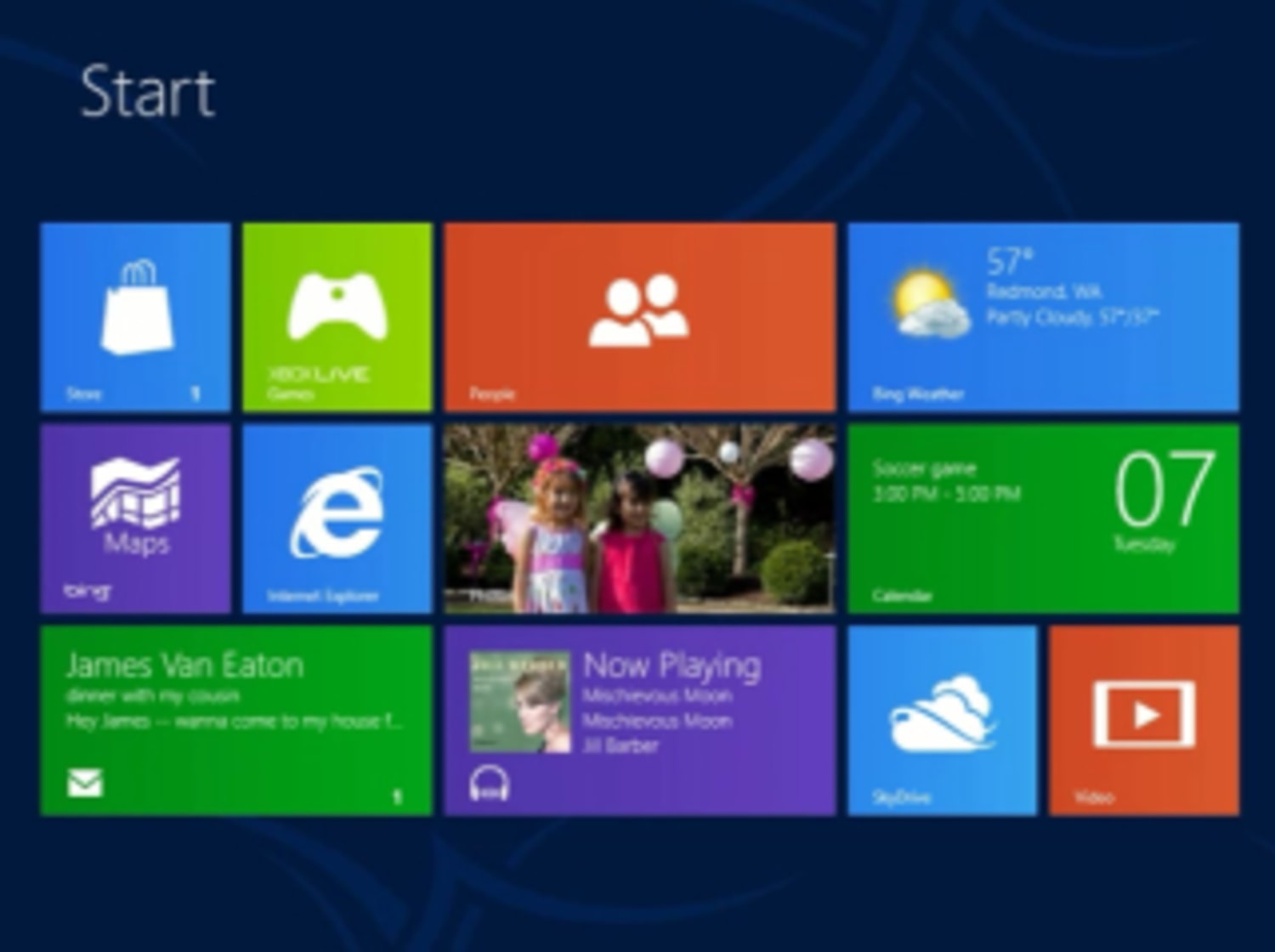Click the Now Playing album art
The height and width of the screenshot is (952, 1275).
[x=519, y=702]
